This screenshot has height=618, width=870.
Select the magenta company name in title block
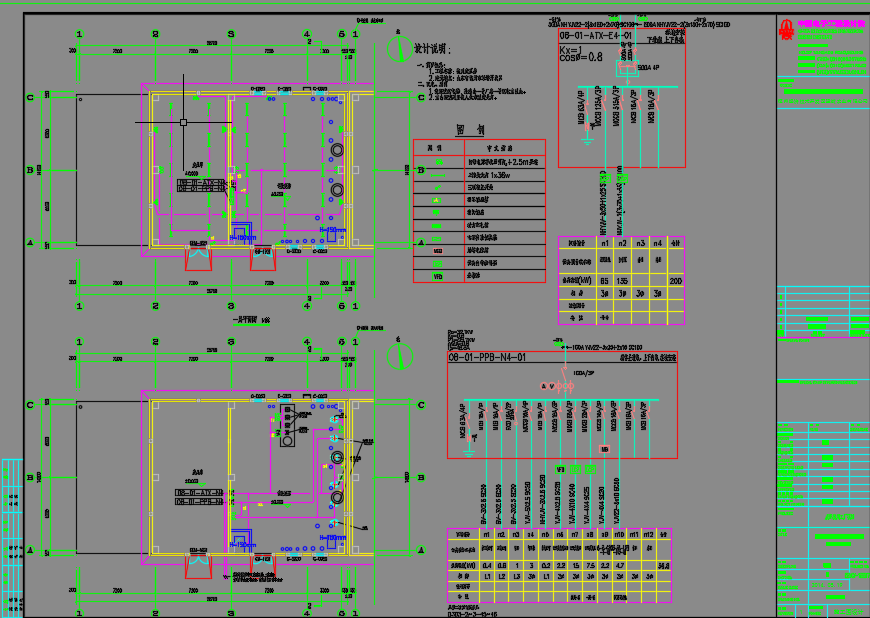(831, 23)
